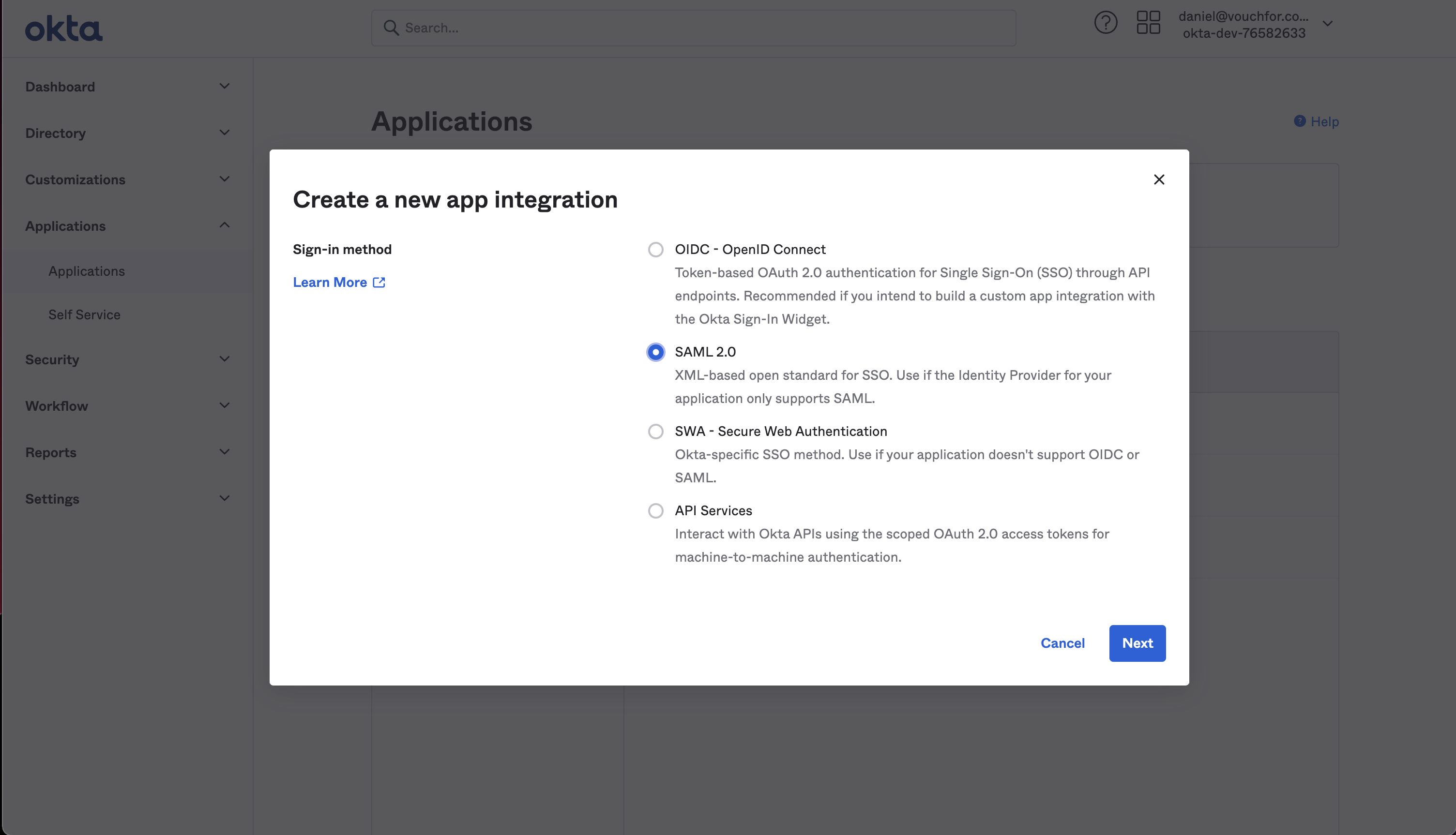This screenshot has height=835, width=1456.
Task: Click the Help link icon on Applications page
Action: (x=1300, y=121)
